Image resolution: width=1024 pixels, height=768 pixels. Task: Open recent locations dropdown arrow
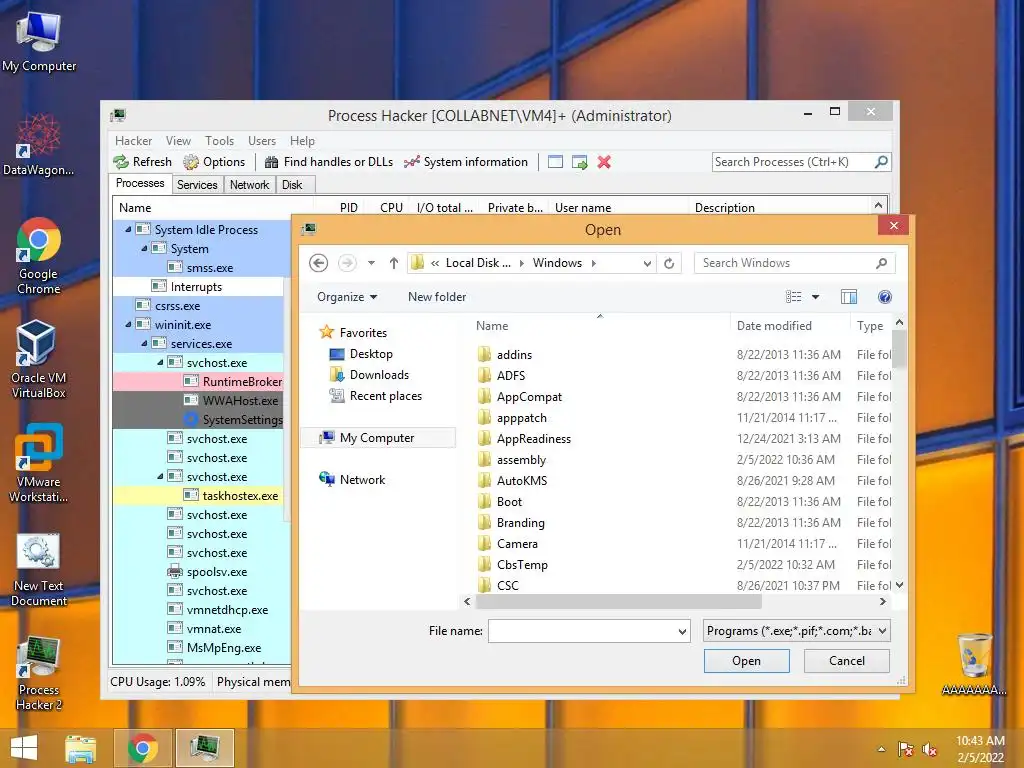tap(371, 263)
